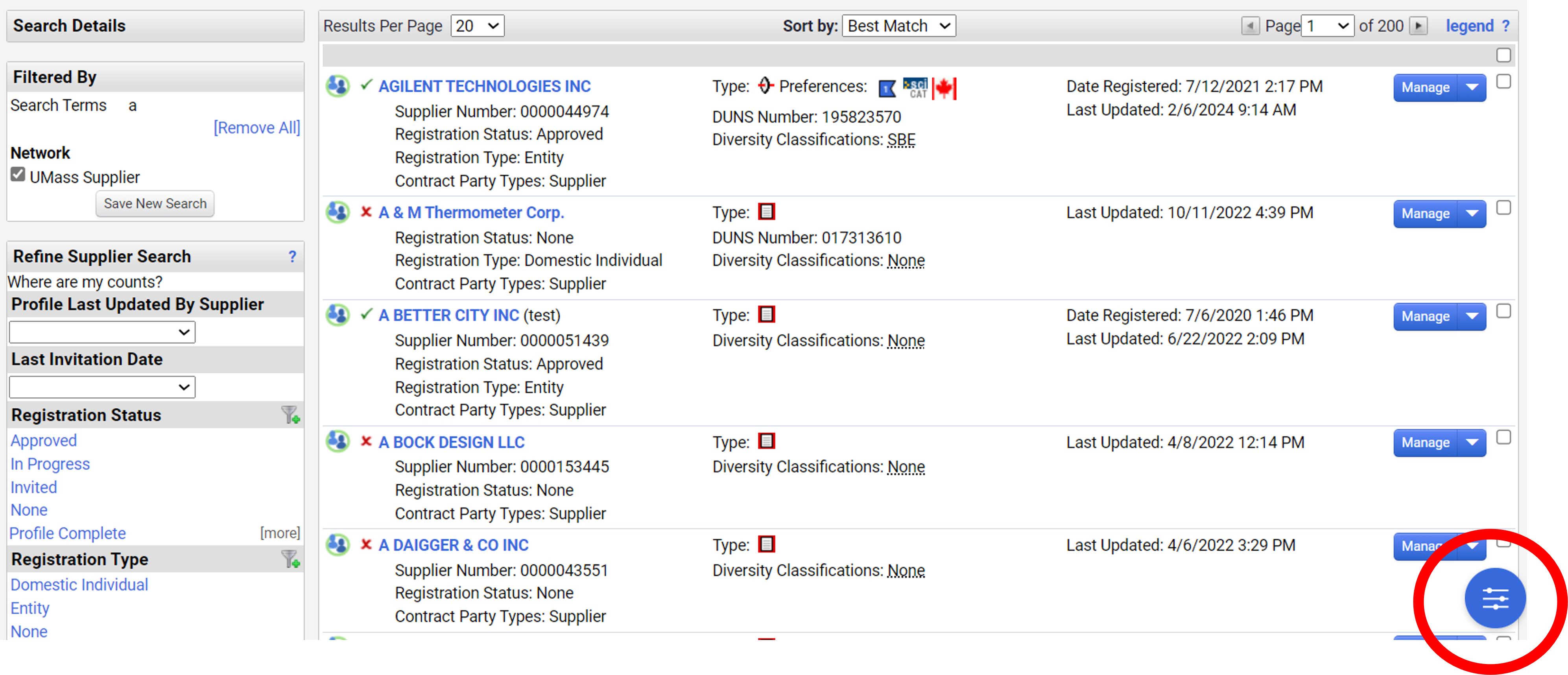This screenshot has height=675, width=1568.
Task: Click green approved checkmark for AGILENT TECHNOLOGIES INC
Action: (366, 85)
